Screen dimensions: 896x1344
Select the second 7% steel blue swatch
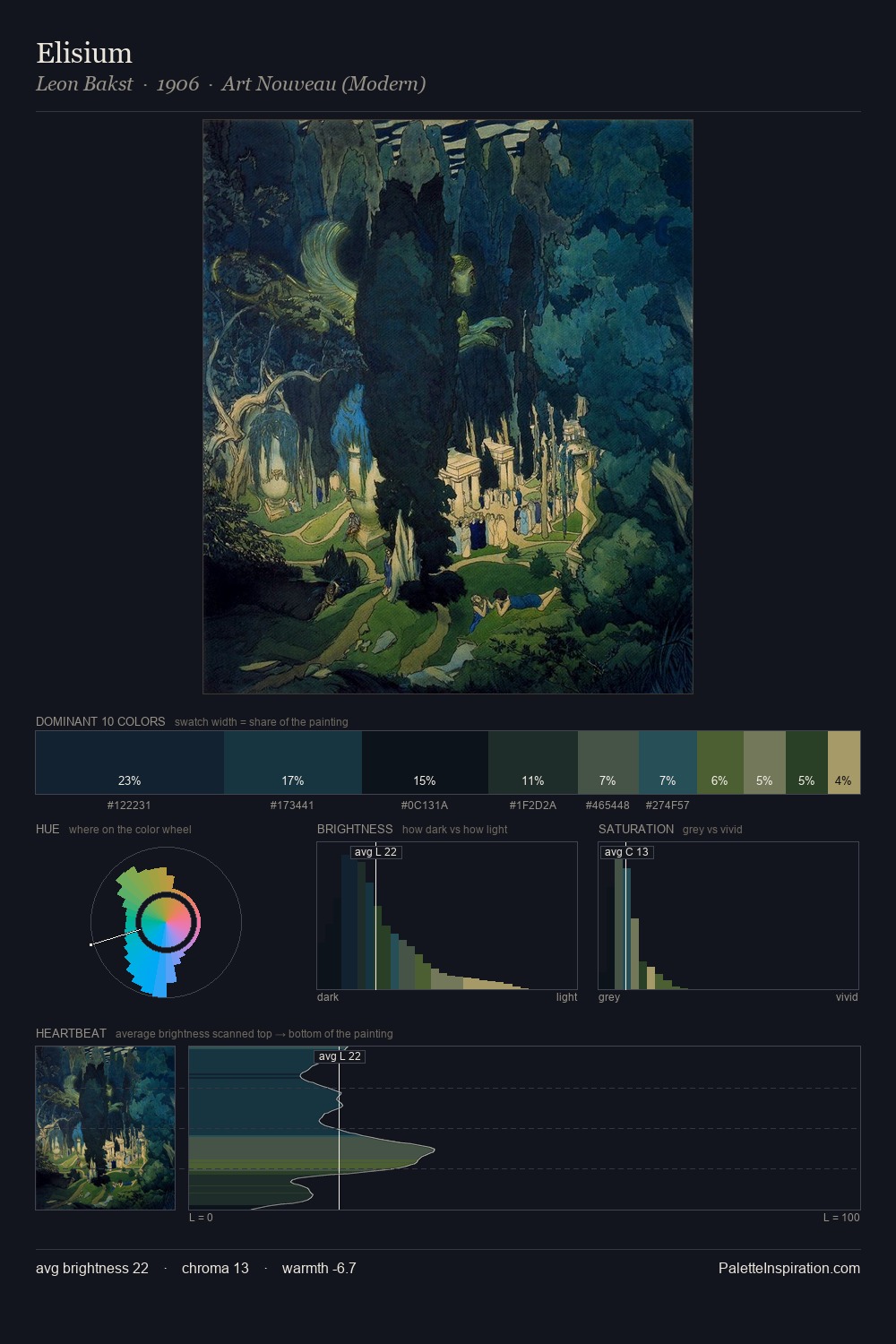coord(668,762)
